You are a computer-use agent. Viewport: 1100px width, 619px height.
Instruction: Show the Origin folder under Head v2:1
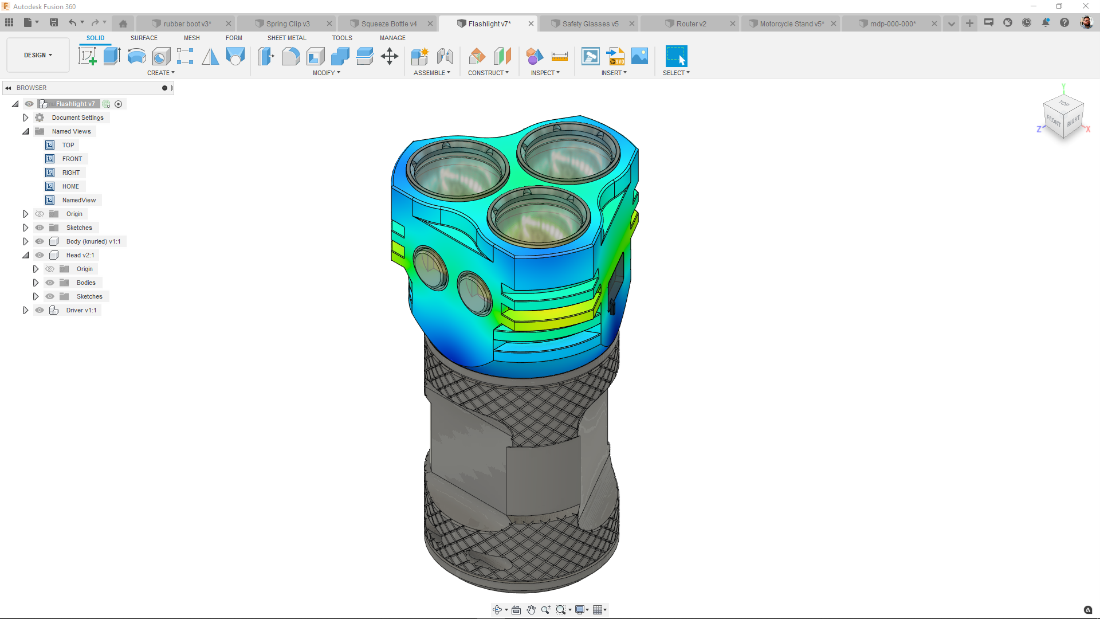pos(49,269)
